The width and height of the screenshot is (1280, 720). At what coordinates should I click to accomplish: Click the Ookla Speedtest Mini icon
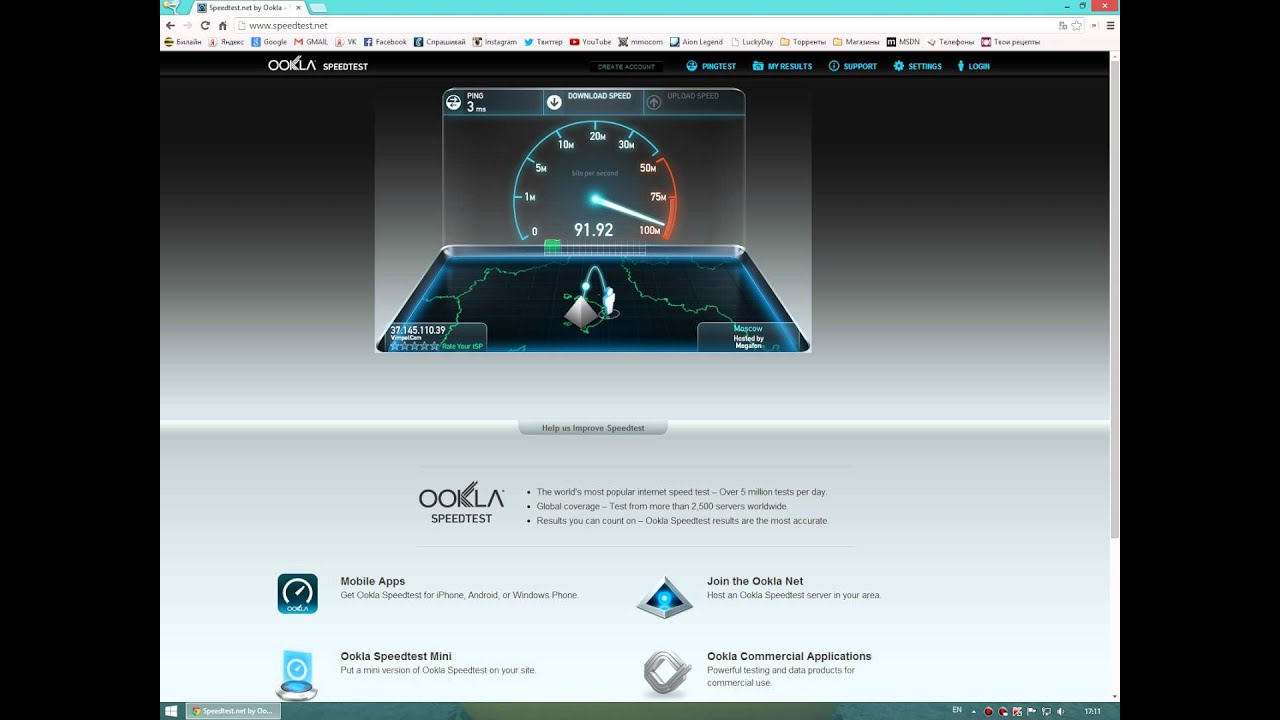(x=297, y=675)
